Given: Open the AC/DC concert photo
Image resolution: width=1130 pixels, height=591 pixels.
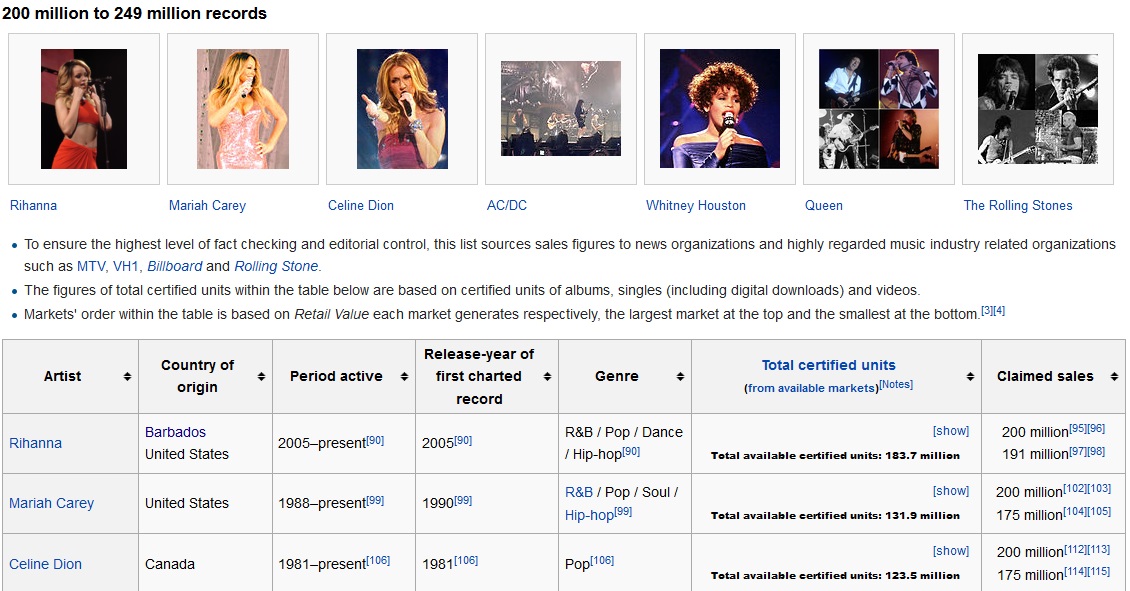Looking at the screenshot, I should [561, 109].
